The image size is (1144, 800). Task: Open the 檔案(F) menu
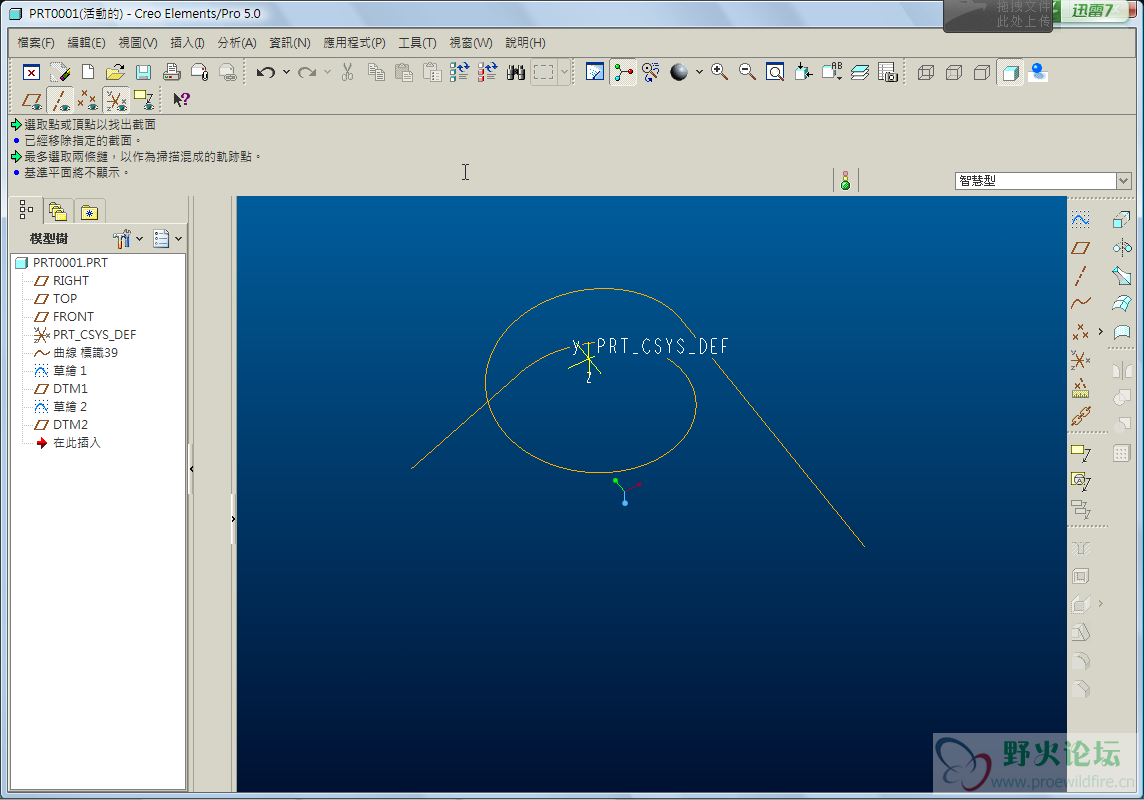coord(36,43)
